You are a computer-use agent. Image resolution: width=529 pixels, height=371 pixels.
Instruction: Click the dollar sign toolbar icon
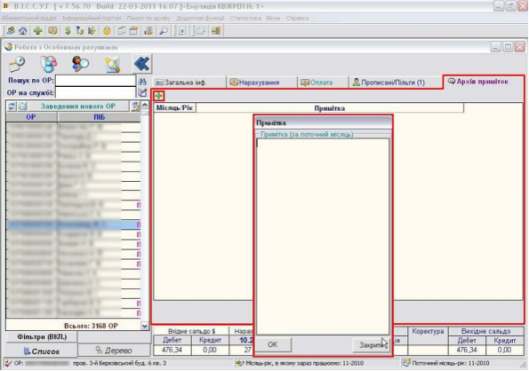tap(67, 31)
